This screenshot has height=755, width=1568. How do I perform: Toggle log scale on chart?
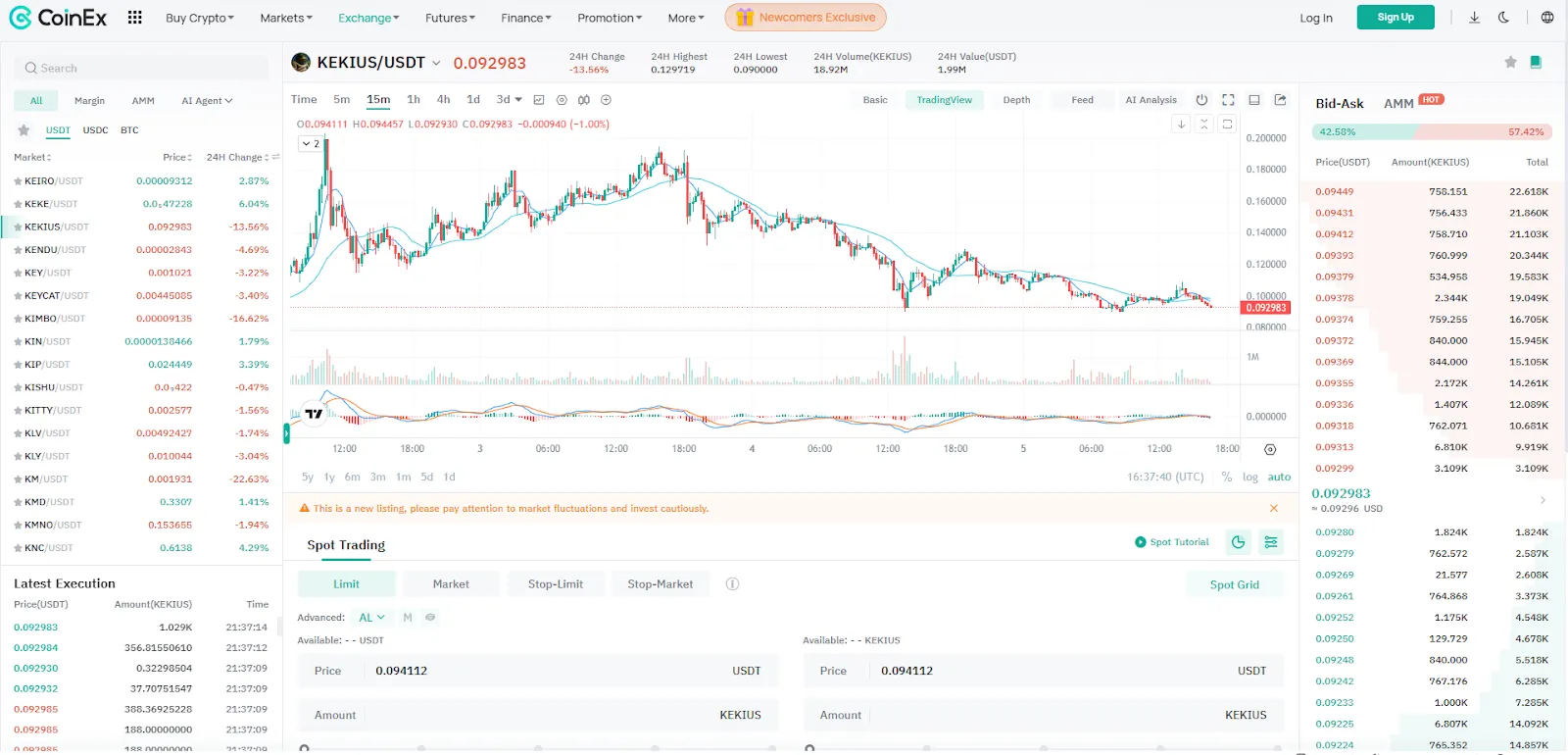pyautogui.click(x=1250, y=478)
